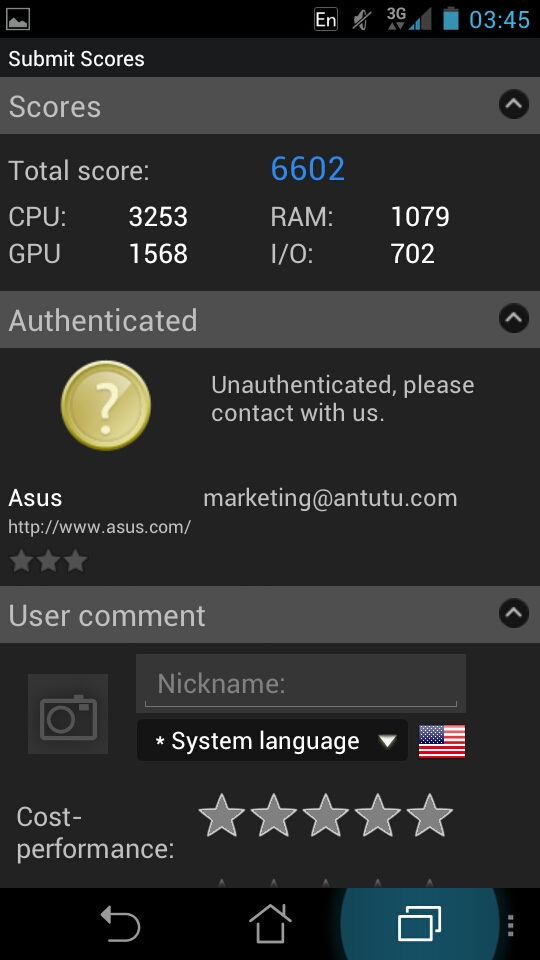540x960 pixels.
Task: Tap the camera photo placeholder icon
Action: 68,714
